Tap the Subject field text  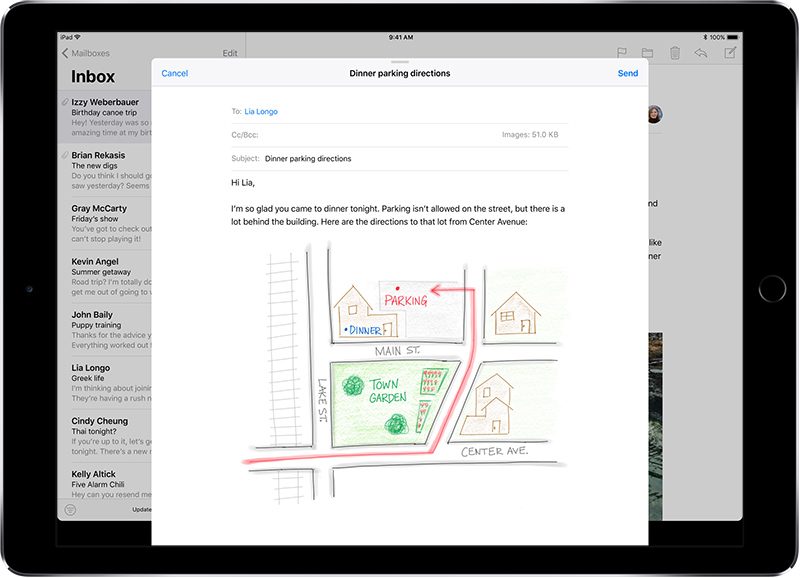coord(308,158)
